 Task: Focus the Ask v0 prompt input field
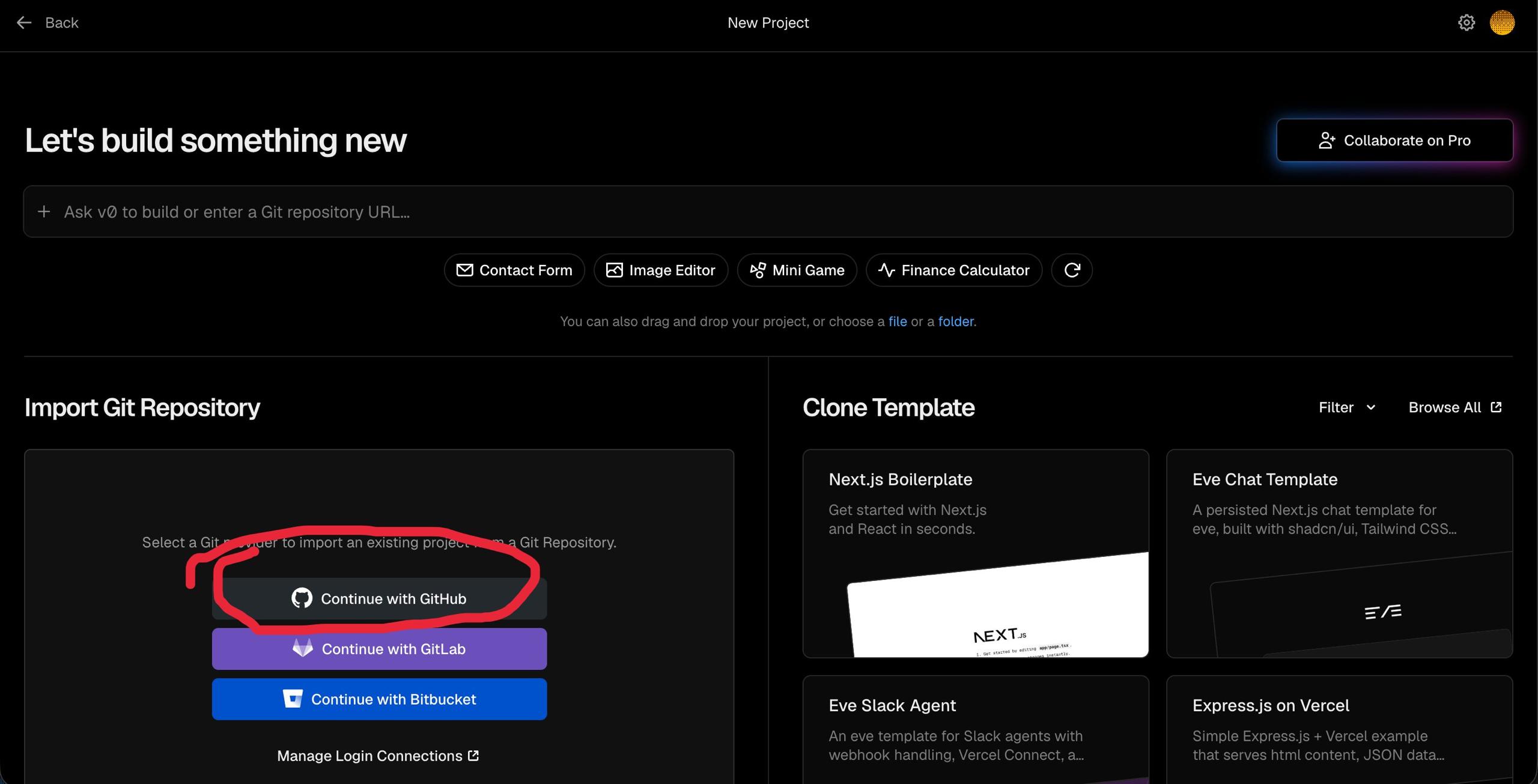click(768, 211)
